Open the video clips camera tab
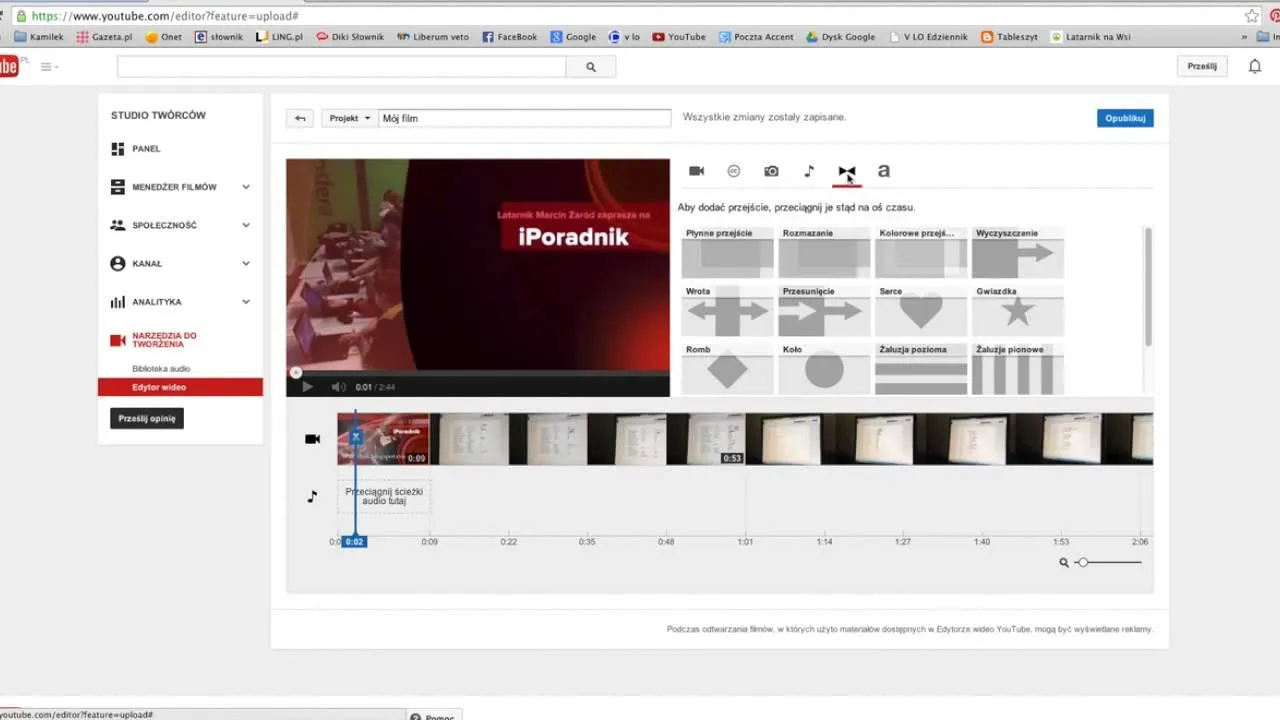1280x720 pixels. click(x=697, y=171)
